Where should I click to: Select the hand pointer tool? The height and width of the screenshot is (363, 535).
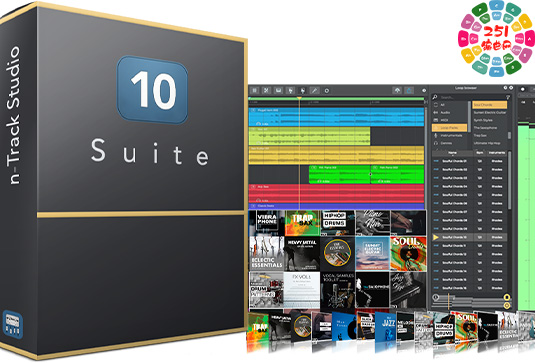[x=290, y=90]
